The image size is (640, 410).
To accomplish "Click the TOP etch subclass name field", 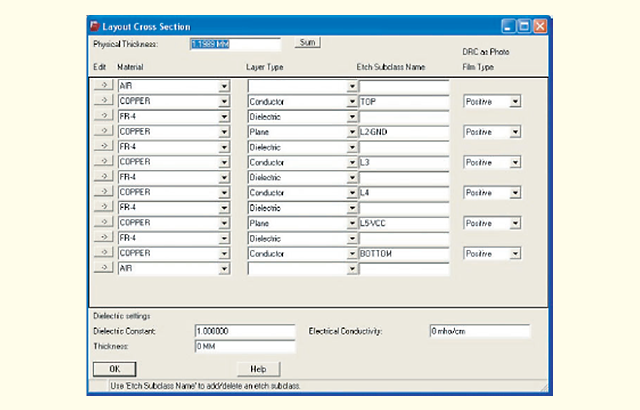I will pos(404,102).
